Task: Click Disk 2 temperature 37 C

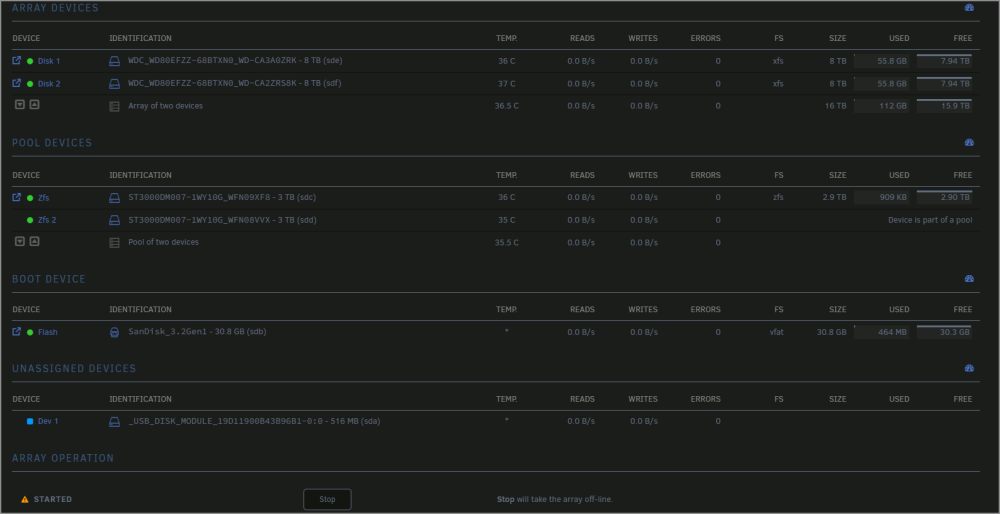Action: tap(507, 84)
